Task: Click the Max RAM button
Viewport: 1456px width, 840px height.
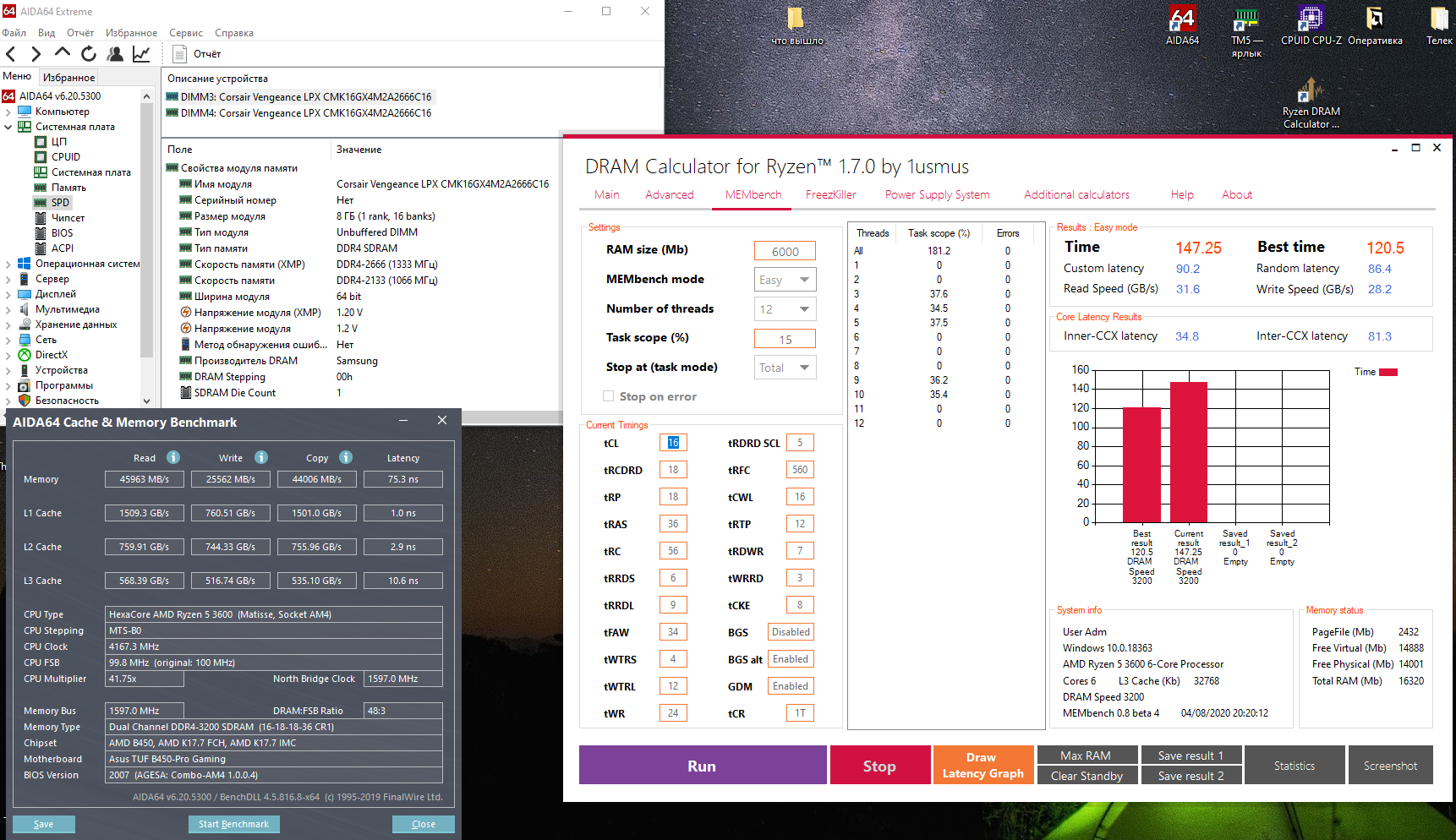Action: point(1086,755)
